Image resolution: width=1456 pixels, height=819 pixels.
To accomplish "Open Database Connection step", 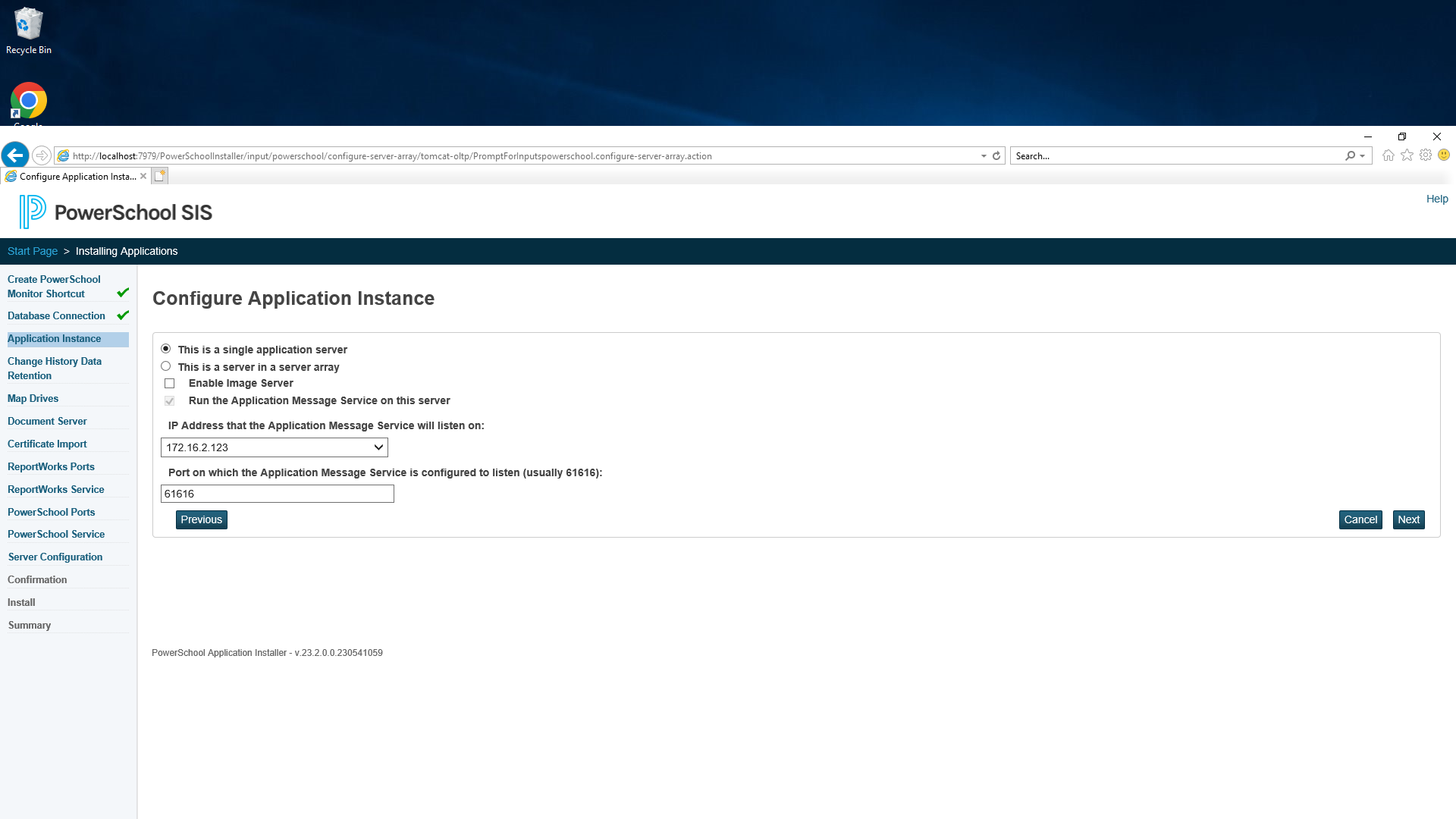I will (56, 315).
